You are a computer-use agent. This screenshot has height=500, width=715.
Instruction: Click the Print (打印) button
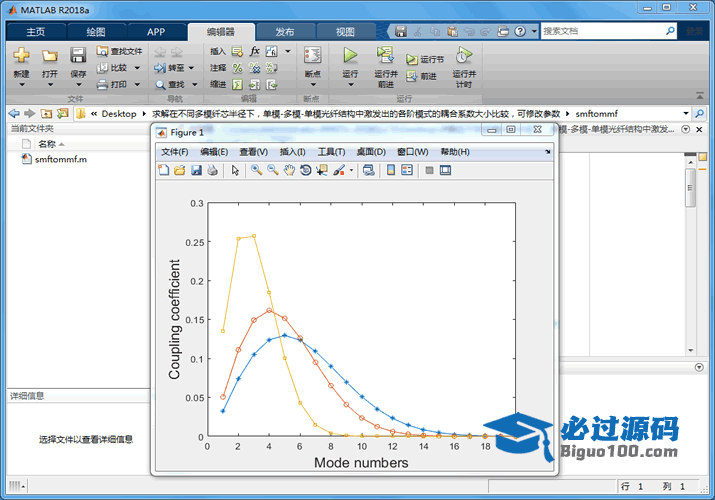pos(112,84)
